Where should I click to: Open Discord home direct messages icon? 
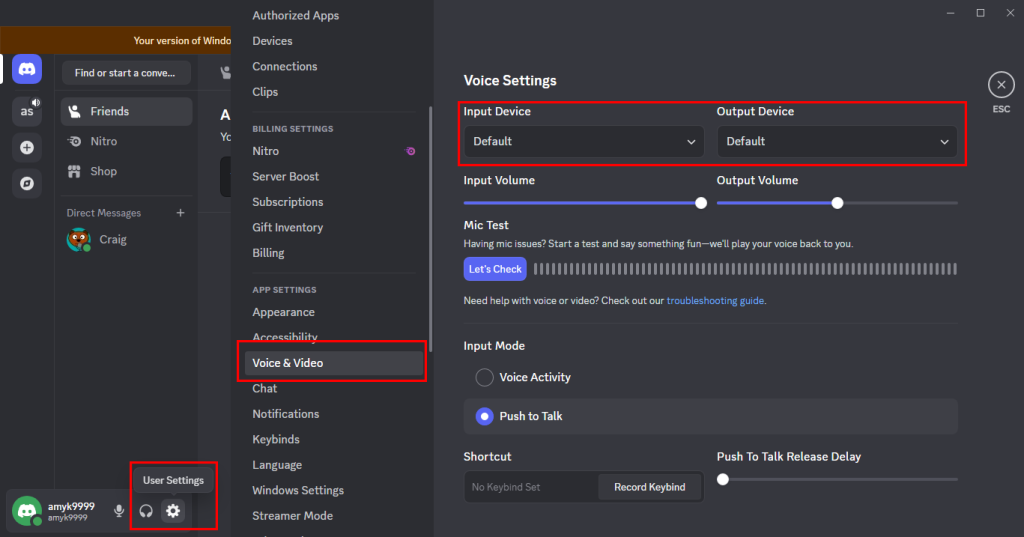tap(27, 69)
